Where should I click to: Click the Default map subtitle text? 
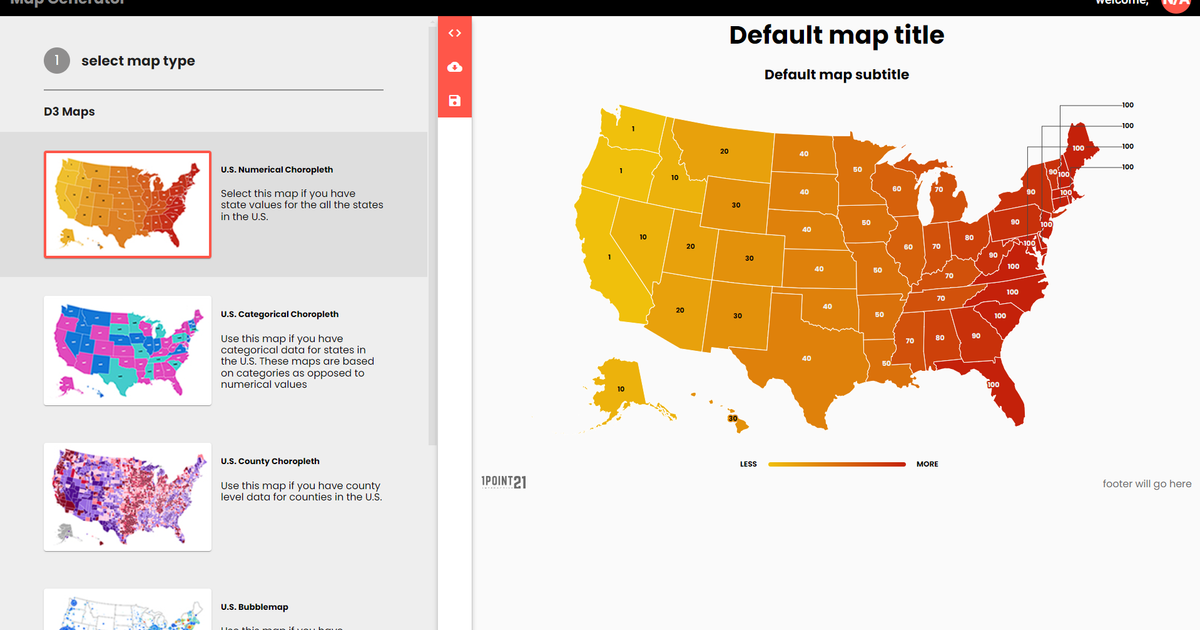[x=836, y=74]
